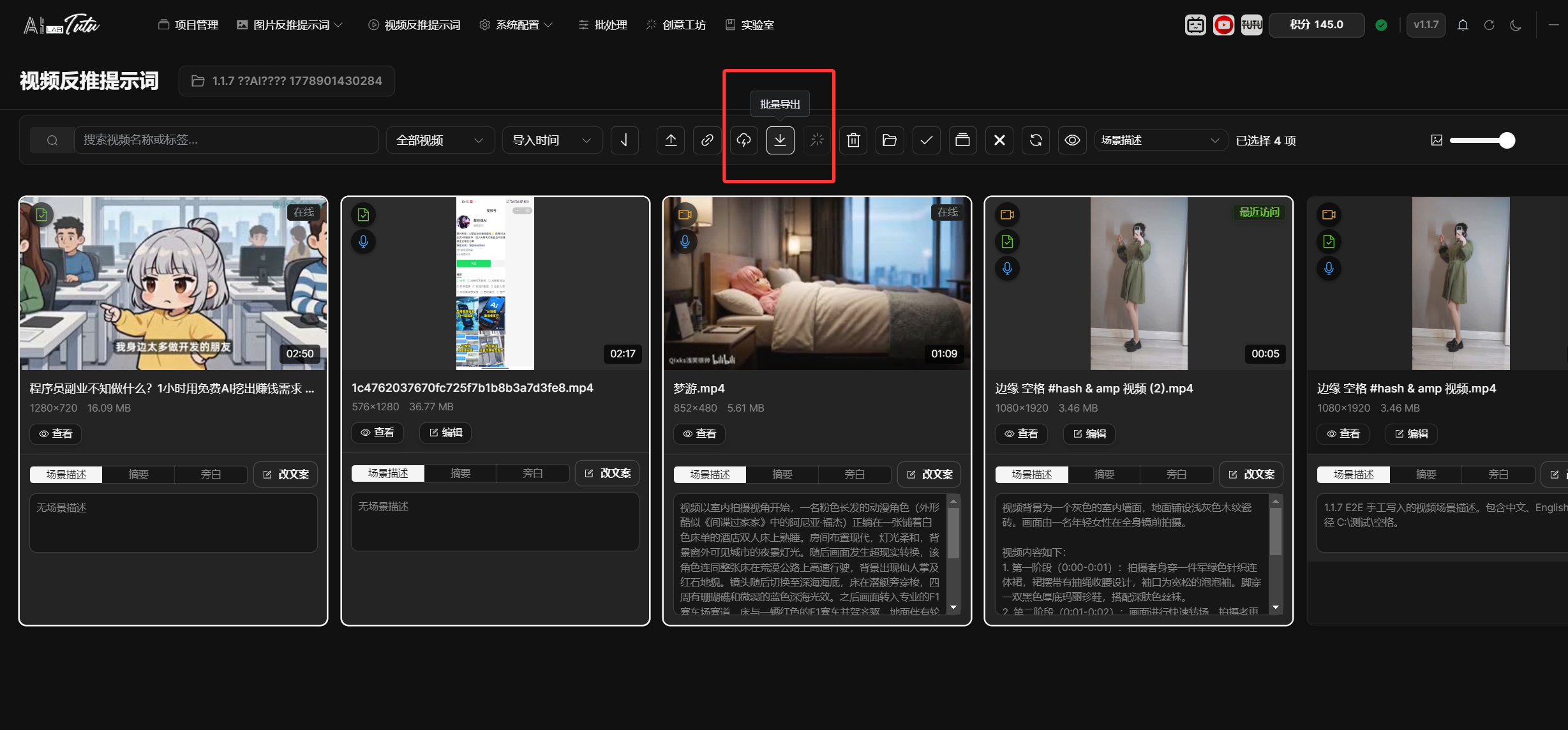
Task: Open project folder 1.1.7 ??AI???? 1778901430284
Action: [287, 81]
